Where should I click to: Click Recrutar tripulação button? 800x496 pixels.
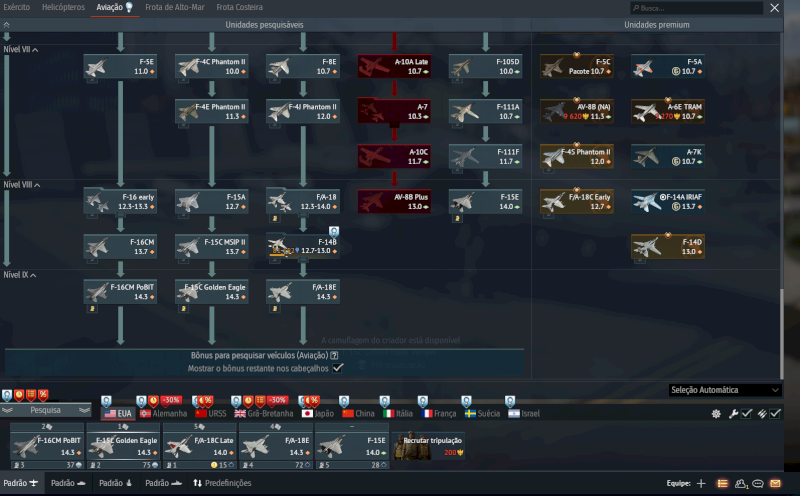click(428, 445)
